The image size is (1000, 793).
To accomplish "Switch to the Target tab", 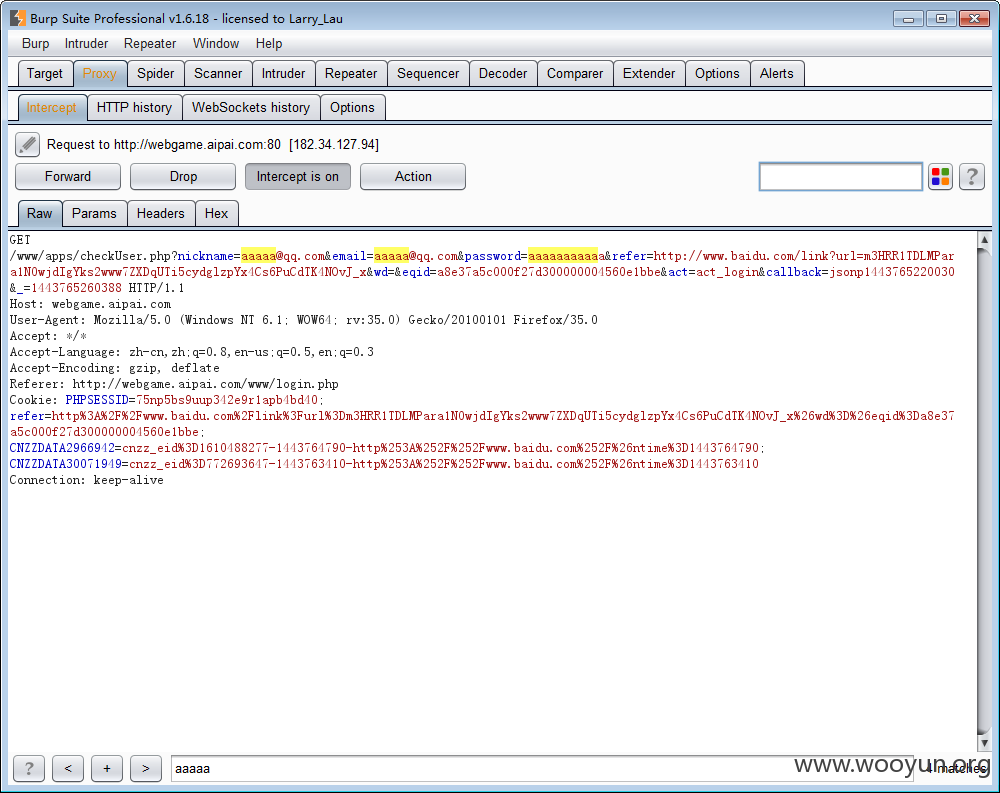I will tap(45, 73).
